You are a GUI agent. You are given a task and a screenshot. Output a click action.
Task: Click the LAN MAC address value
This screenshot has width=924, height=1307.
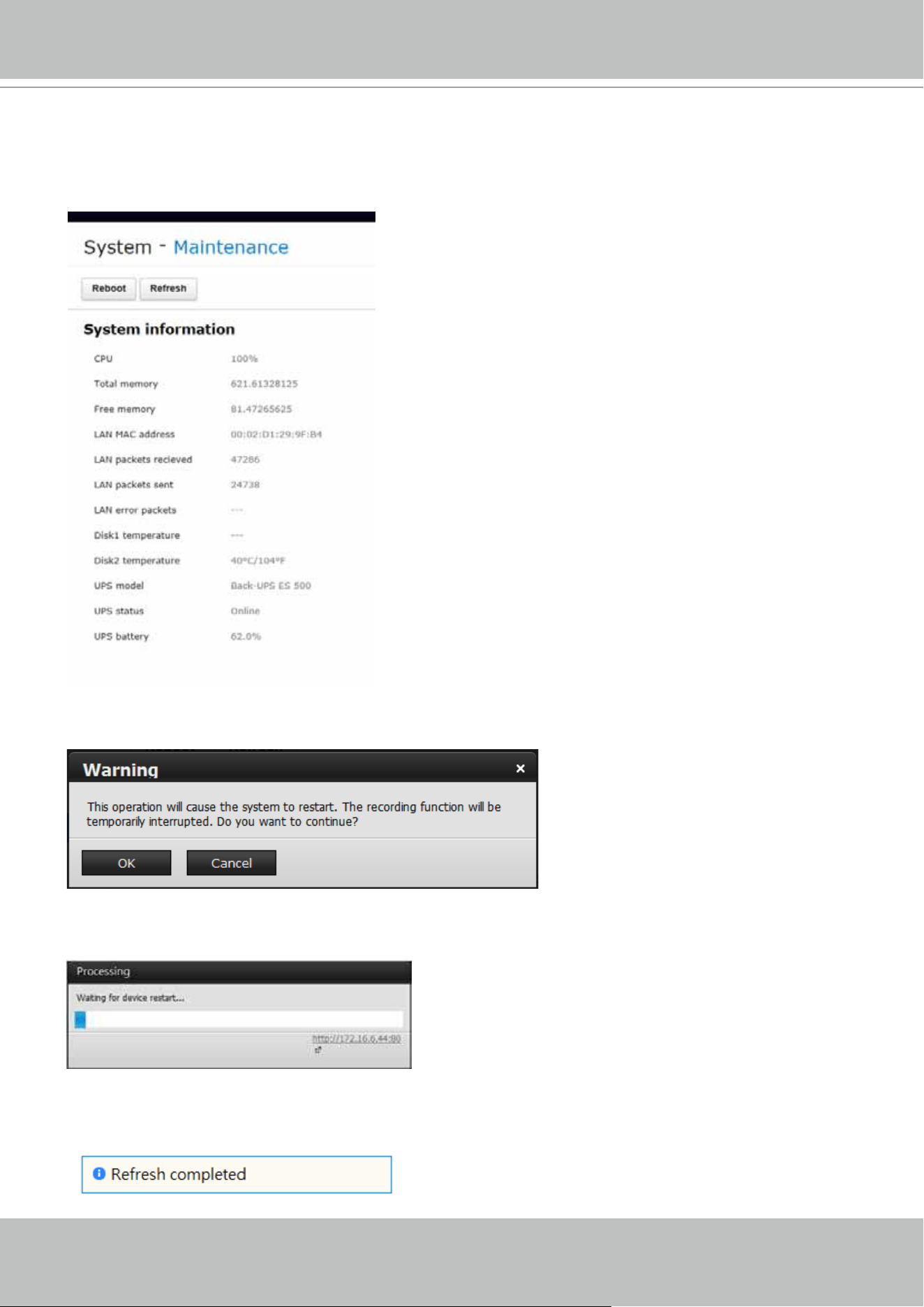click(x=276, y=434)
